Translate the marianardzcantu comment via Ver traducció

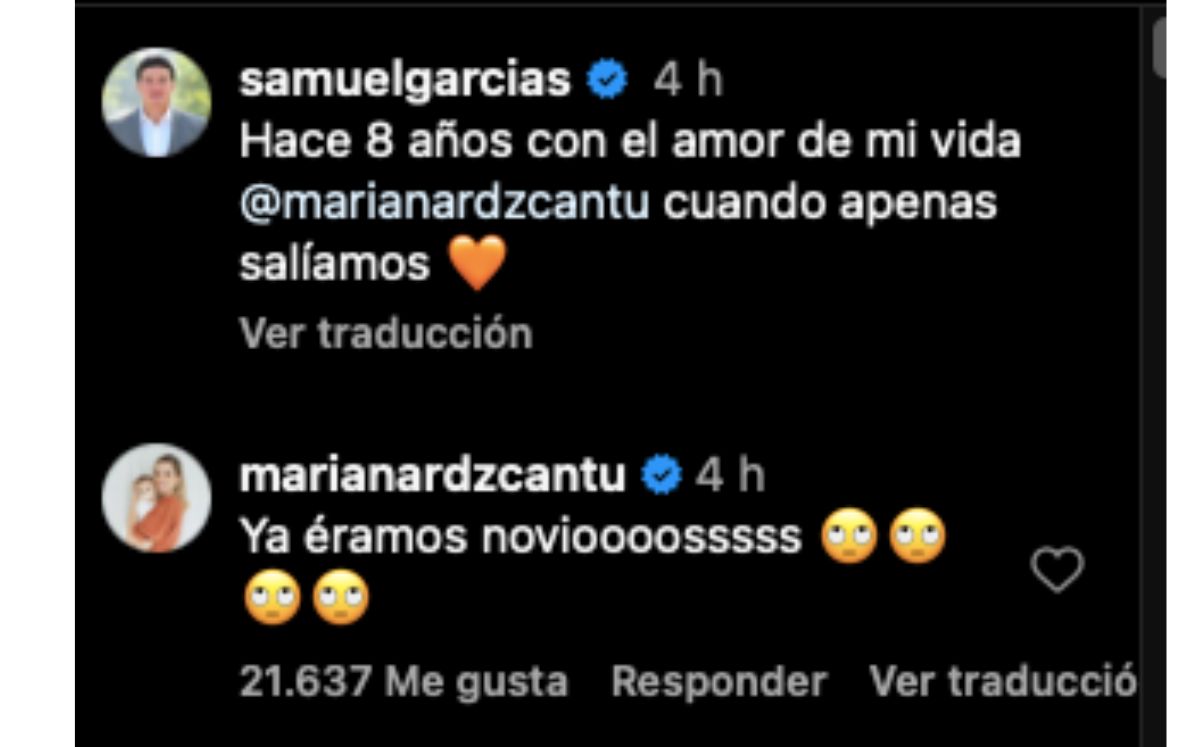click(1003, 682)
